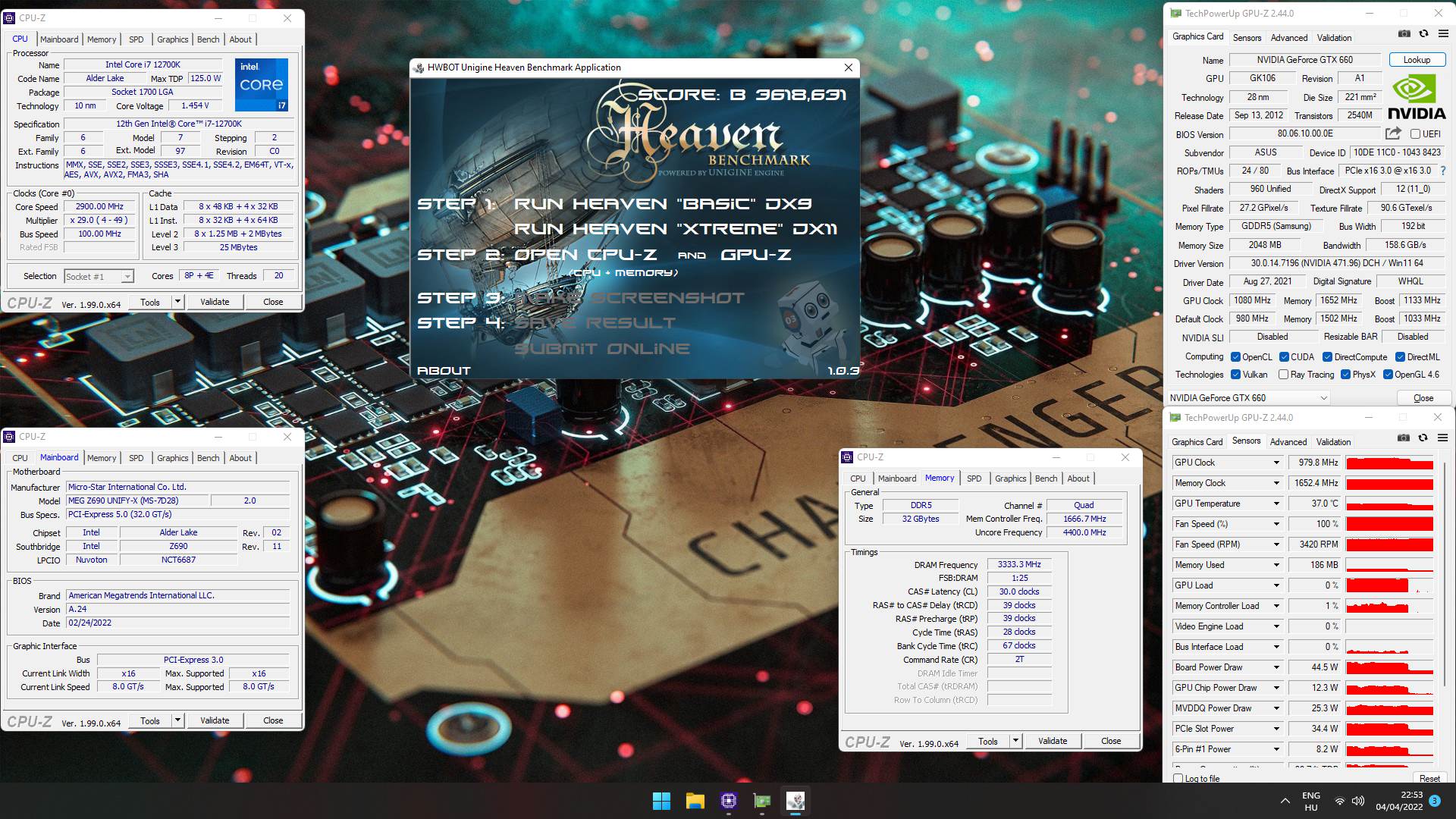Toggle the PhysX checkbox
1456x819 pixels.
(1345, 375)
